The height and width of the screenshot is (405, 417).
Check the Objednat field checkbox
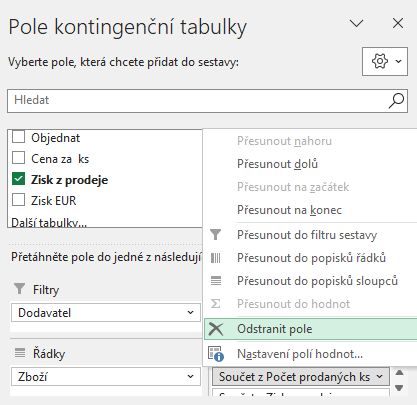[18, 137]
